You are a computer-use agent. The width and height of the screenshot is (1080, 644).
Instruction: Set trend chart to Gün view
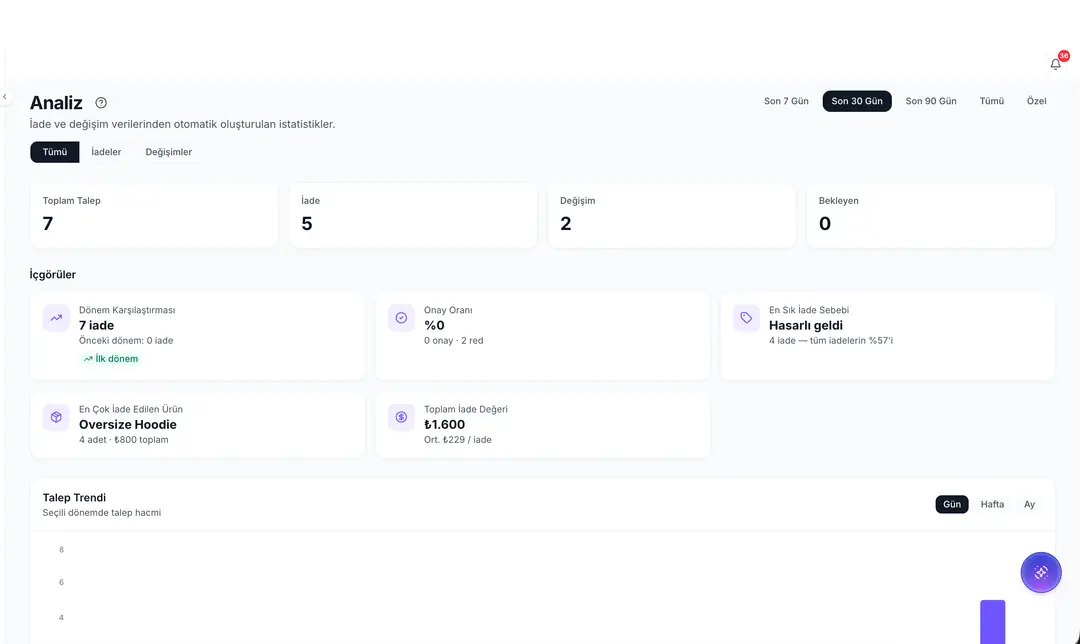pyautogui.click(x=952, y=504)
